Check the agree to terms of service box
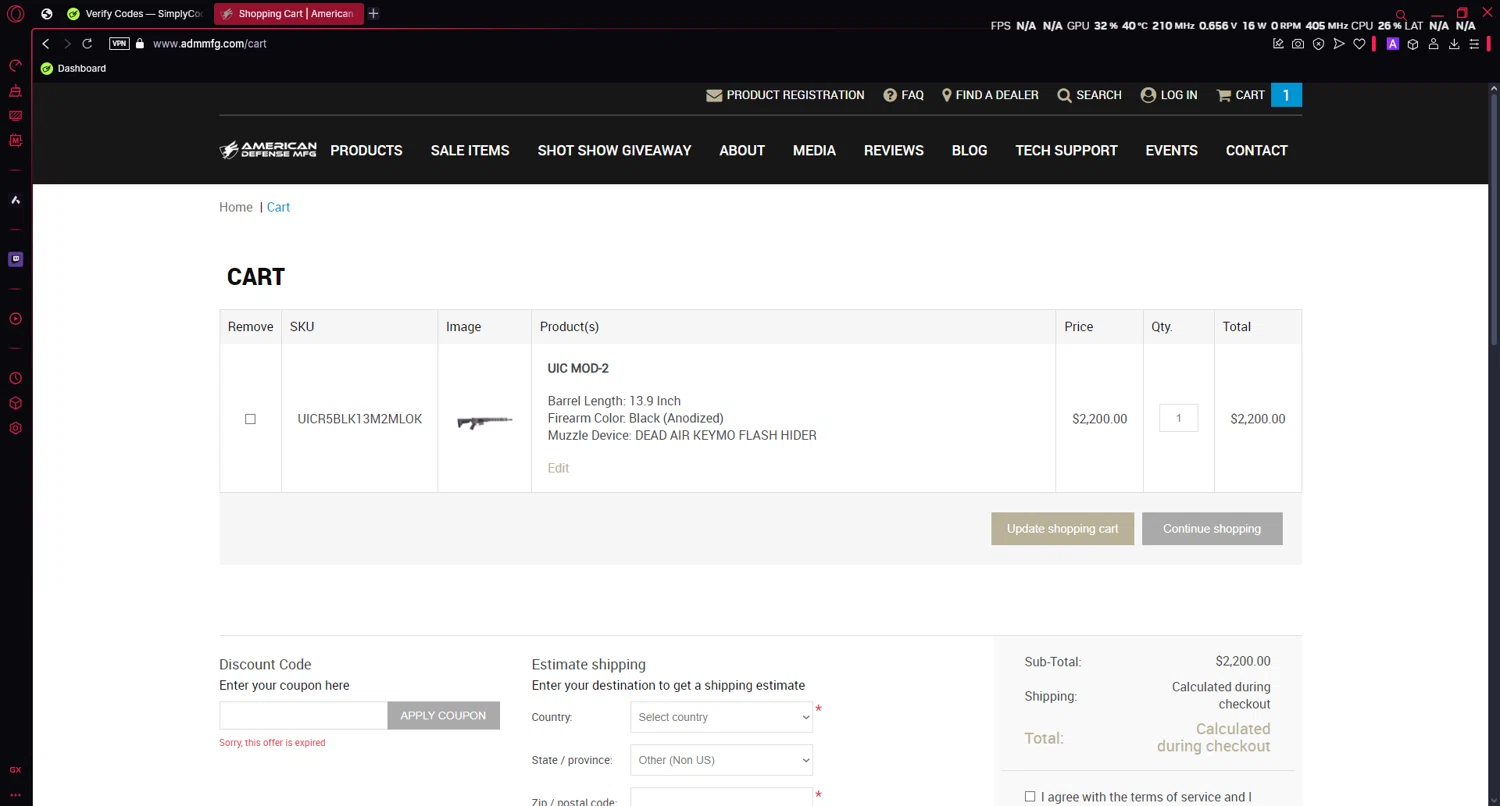 (x=1030, y=797)
